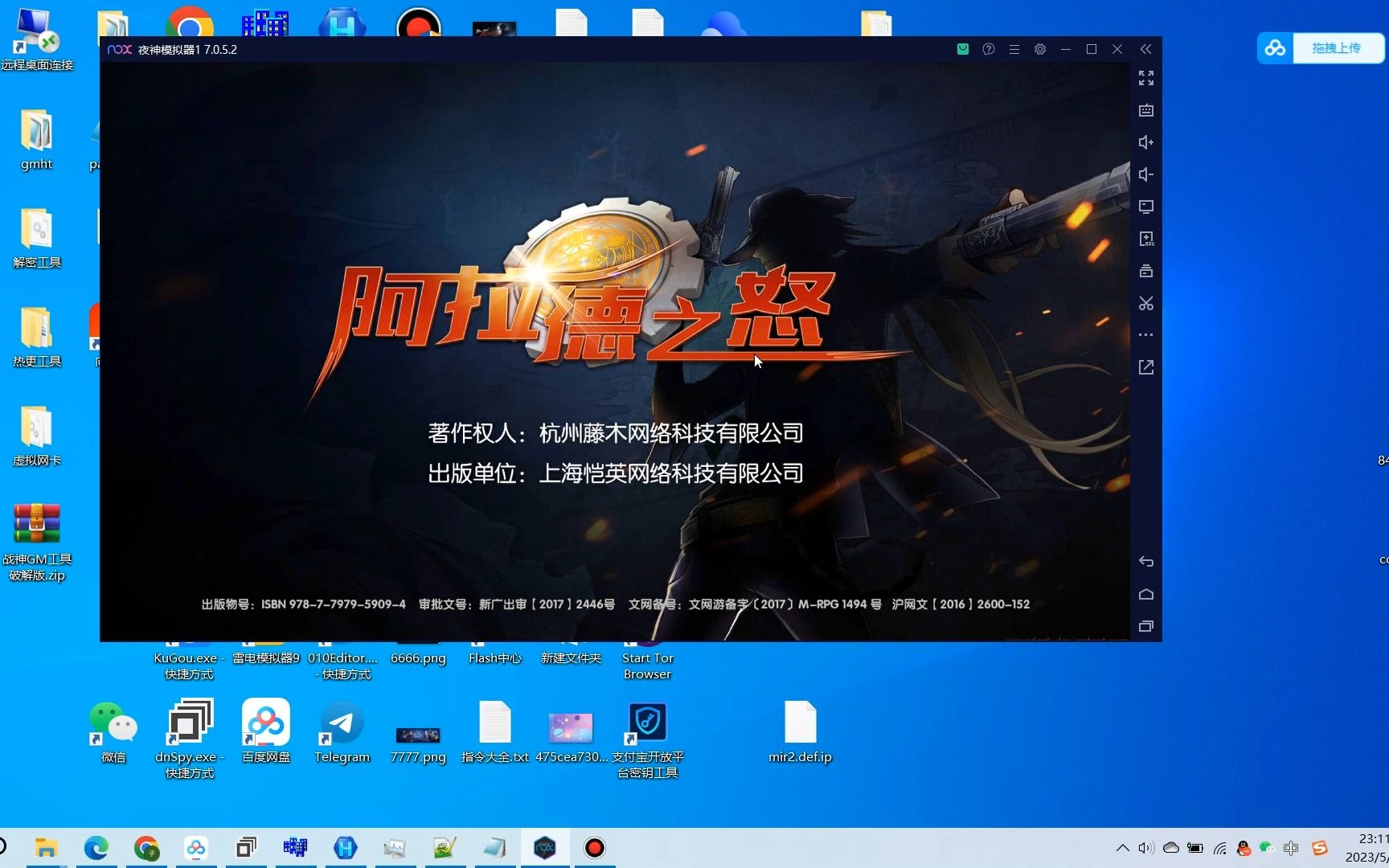Open the screen icon in Nox sidebar
Viewport: 1389px width, 868px height.
[x=1146, y=207]
